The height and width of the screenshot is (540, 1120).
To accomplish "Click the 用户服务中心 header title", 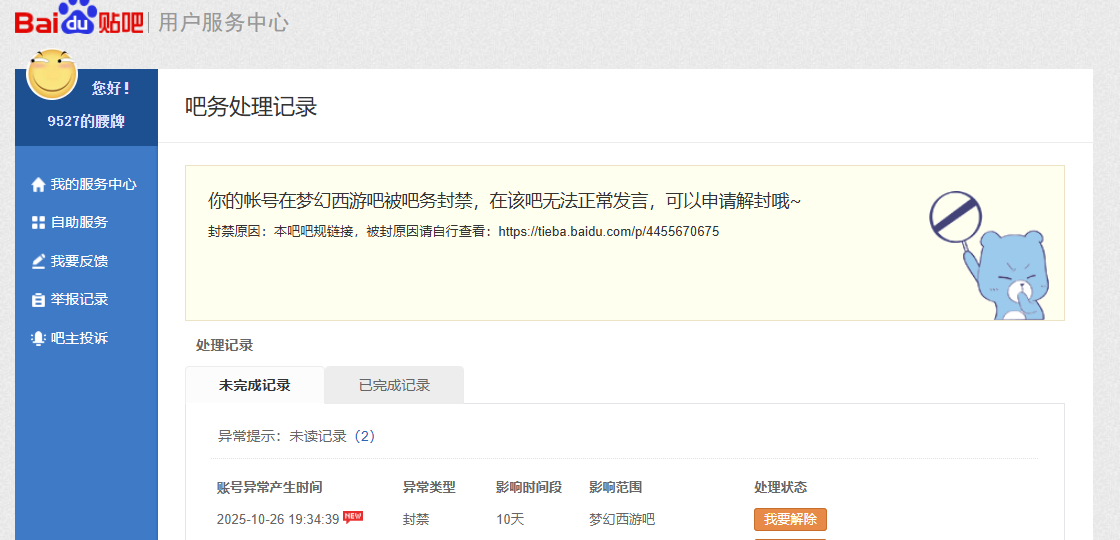I will pyautogui.click(x=223, y=21).
